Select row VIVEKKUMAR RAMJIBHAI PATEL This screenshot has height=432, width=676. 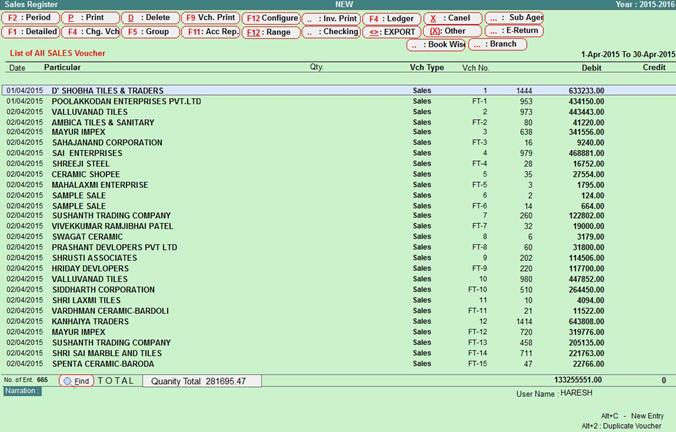[x=338, y=226]
